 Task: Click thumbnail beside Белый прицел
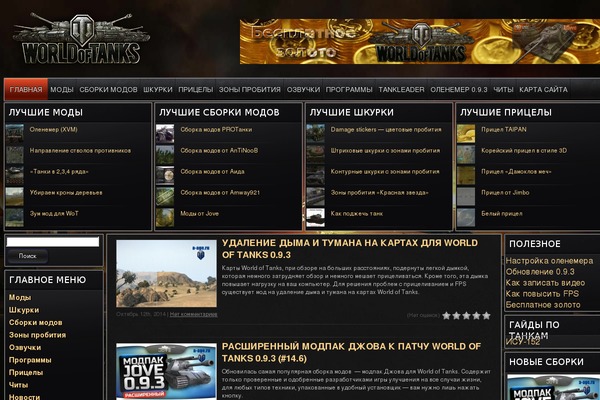466,217
